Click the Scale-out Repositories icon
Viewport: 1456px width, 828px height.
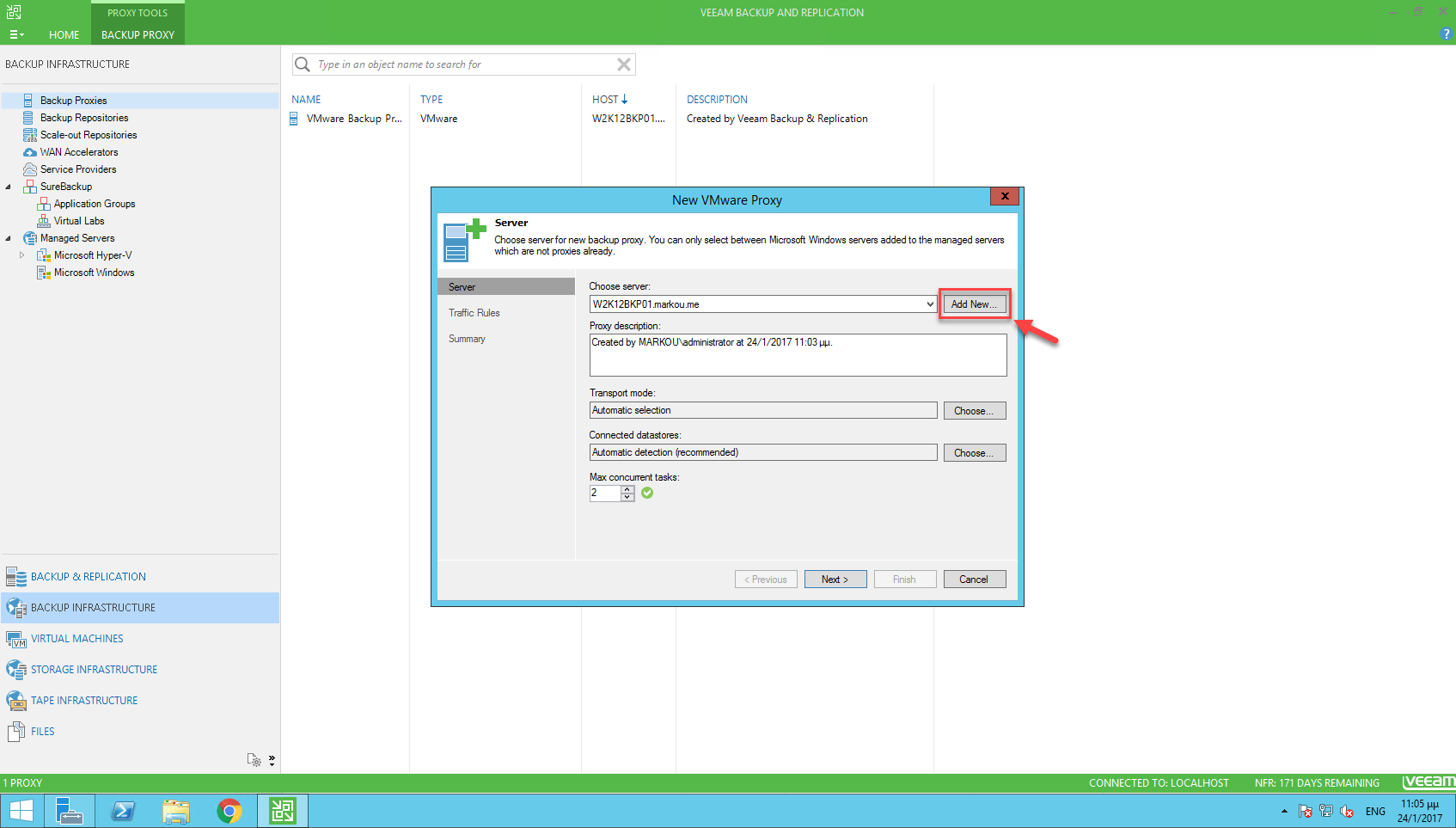29,135
